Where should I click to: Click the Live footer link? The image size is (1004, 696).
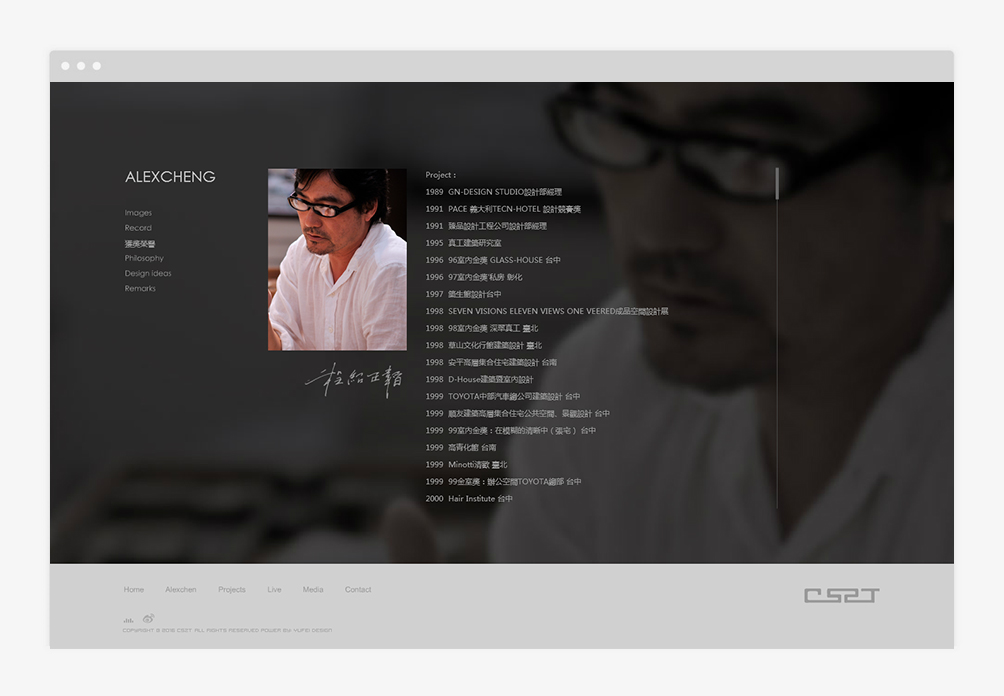coord(274,590)
